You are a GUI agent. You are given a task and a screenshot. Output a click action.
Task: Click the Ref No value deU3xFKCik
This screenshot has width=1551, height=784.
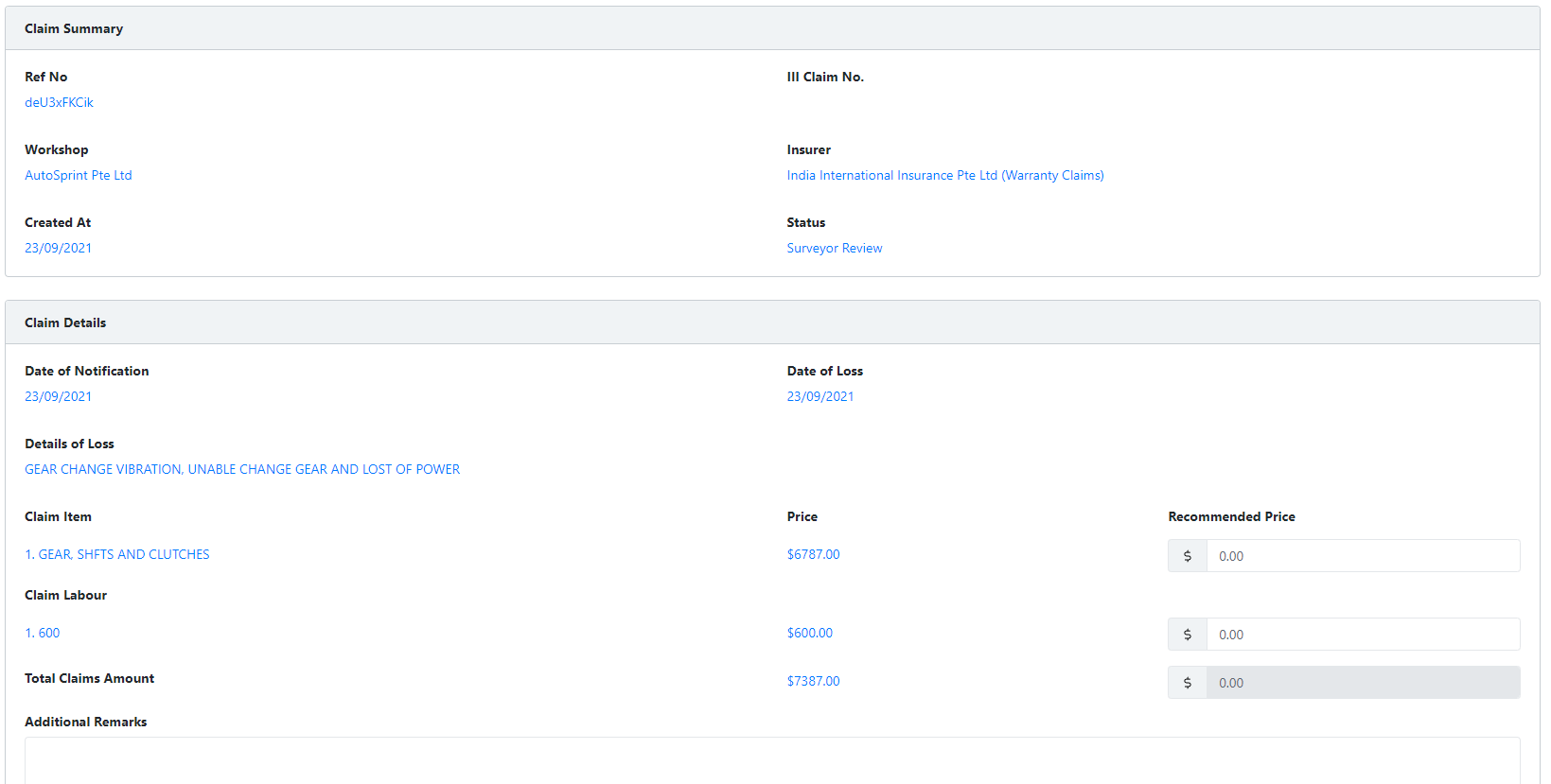tap(59, 102)
